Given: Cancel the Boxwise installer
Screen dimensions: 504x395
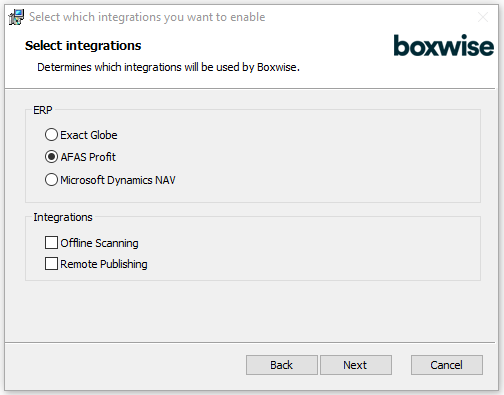Looking at the screenshot, I should point(447,365).
